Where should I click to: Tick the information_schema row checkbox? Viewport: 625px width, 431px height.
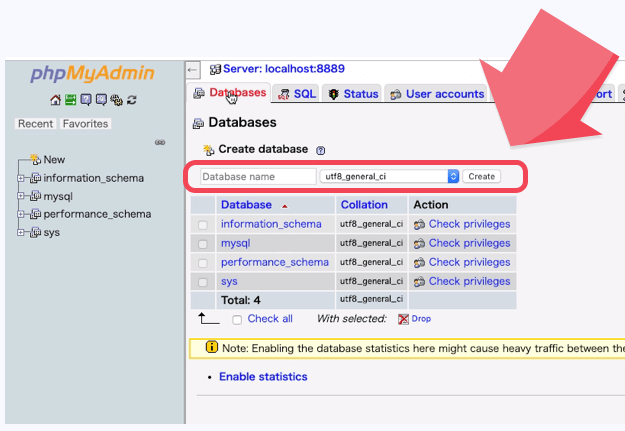[x=202, y=225]
